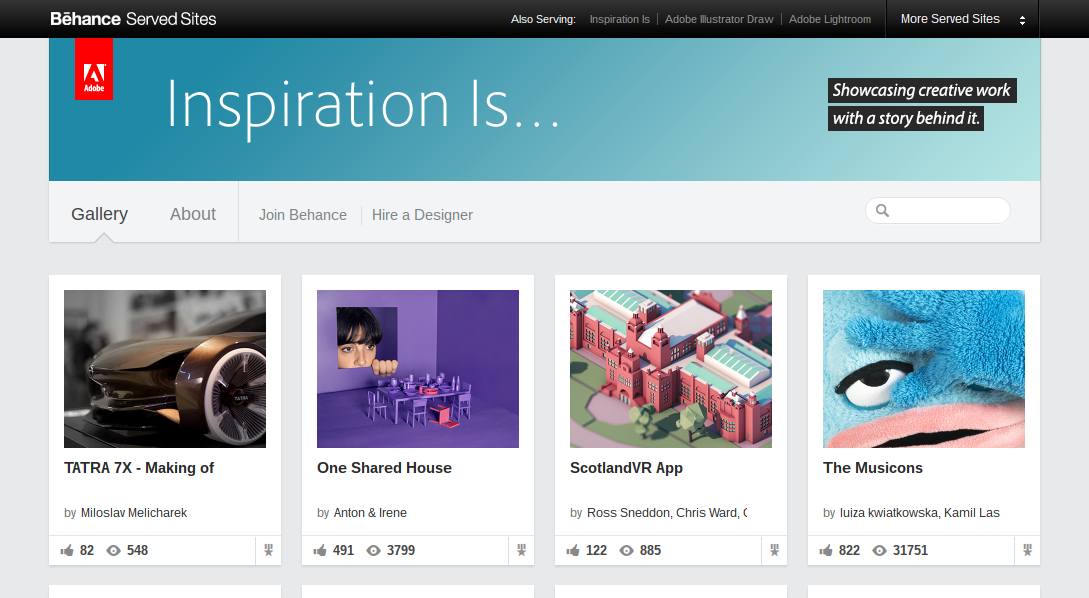The image size is (1089, 598).
Task: Click view count 31751
Action: (x=910, y=551)
